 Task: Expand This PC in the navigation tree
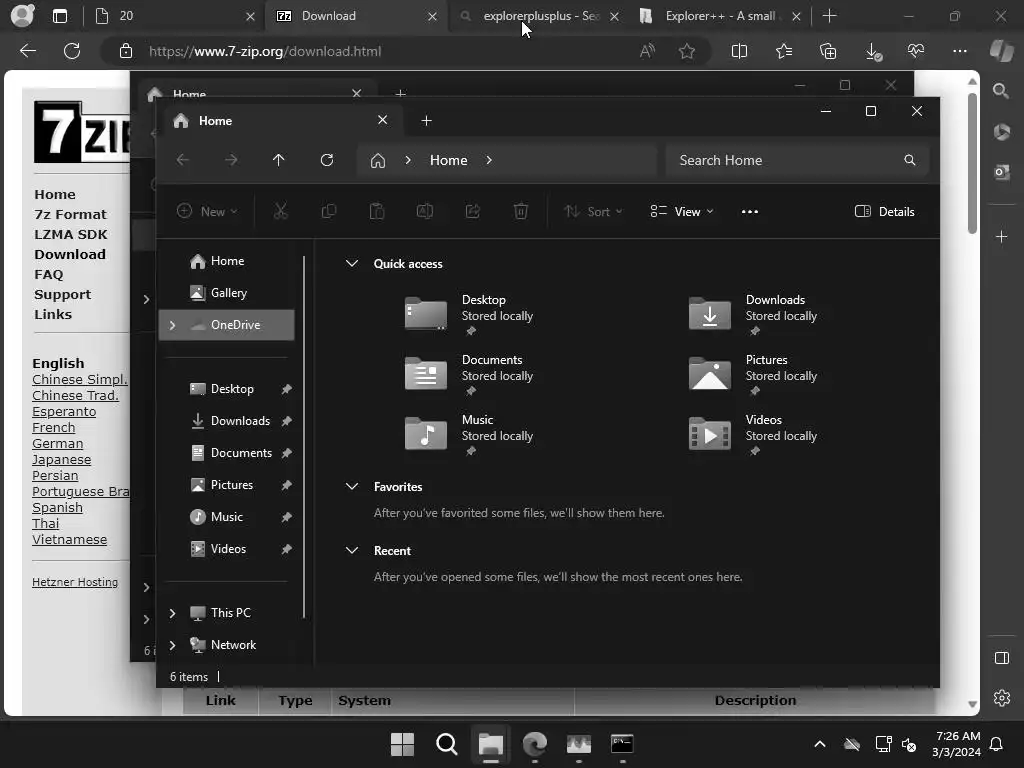(x=172, y=613)
